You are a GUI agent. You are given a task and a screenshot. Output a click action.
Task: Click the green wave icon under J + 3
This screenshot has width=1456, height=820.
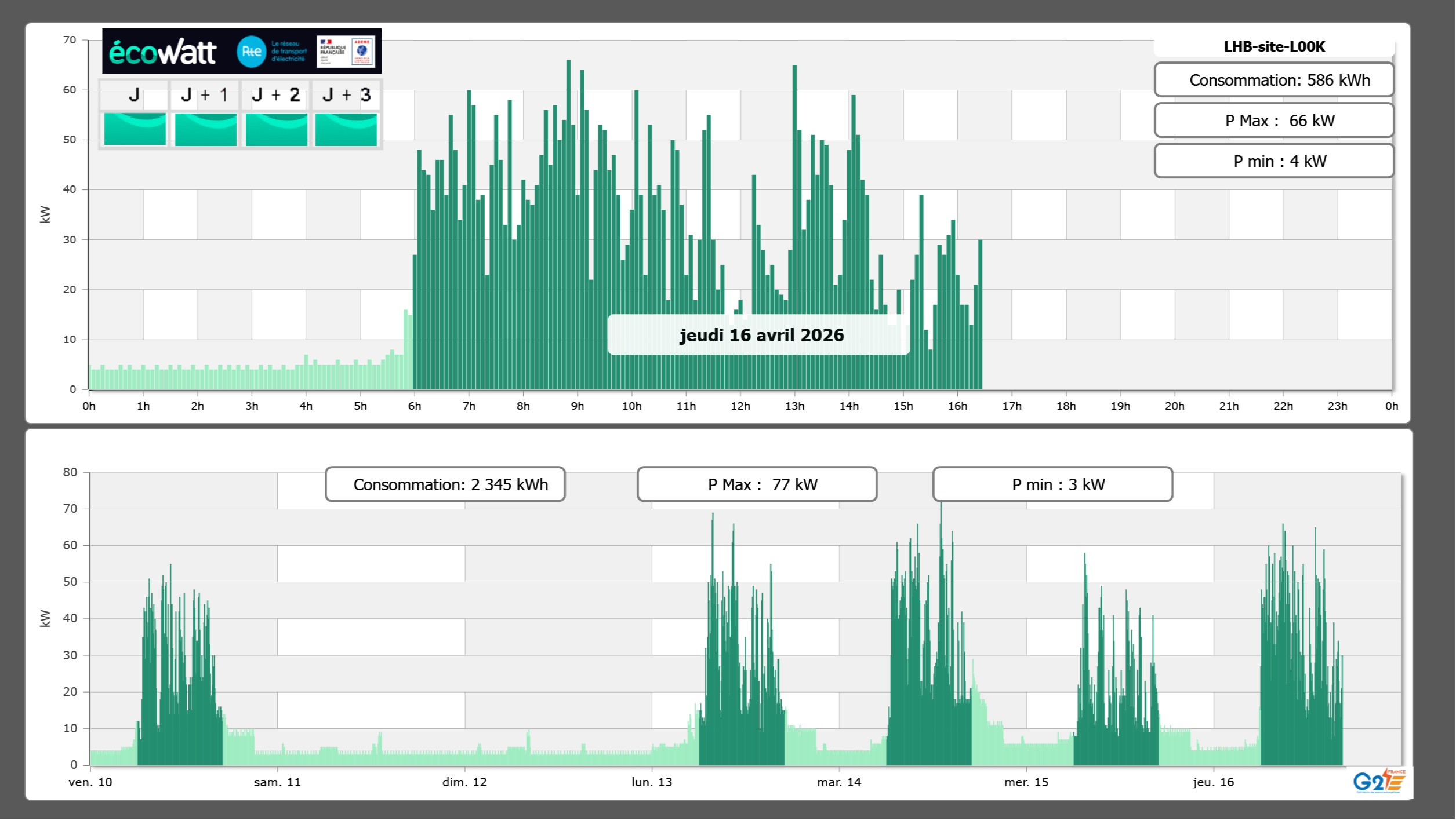(346, 129)
